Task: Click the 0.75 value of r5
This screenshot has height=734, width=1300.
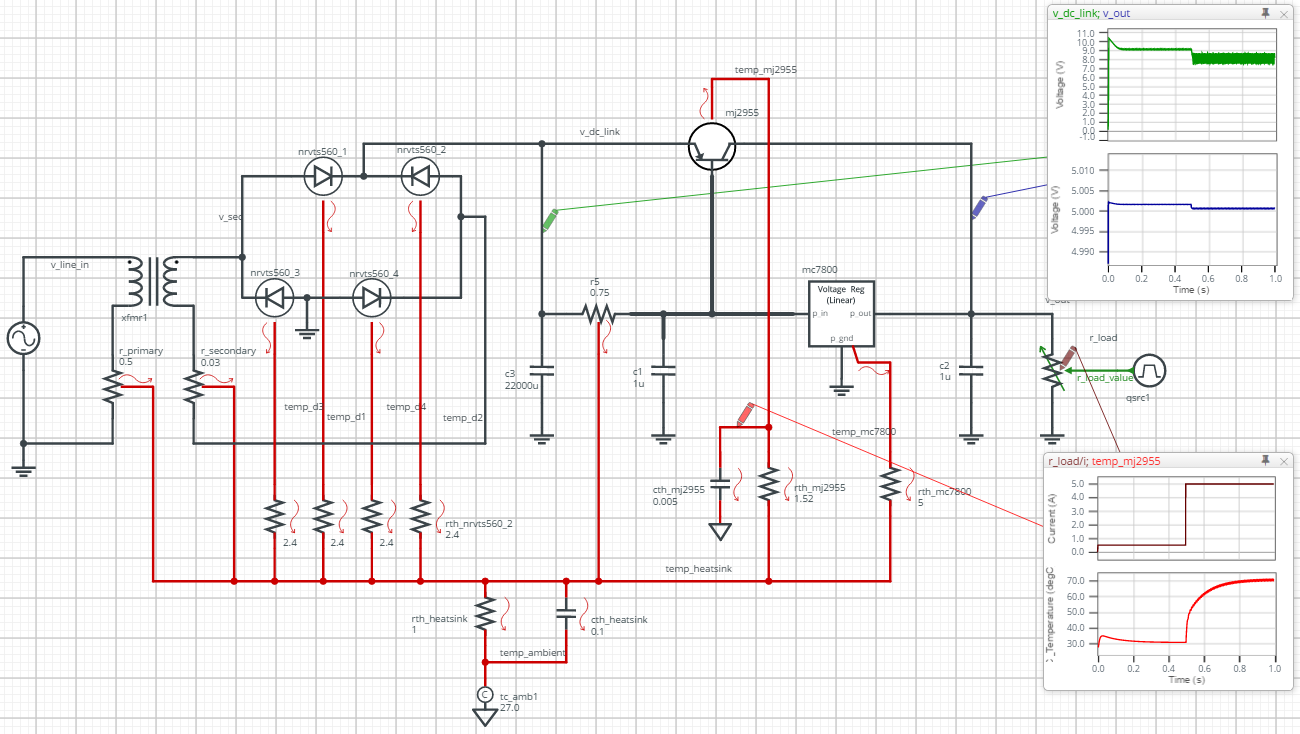Action: [x=600, y=292]
